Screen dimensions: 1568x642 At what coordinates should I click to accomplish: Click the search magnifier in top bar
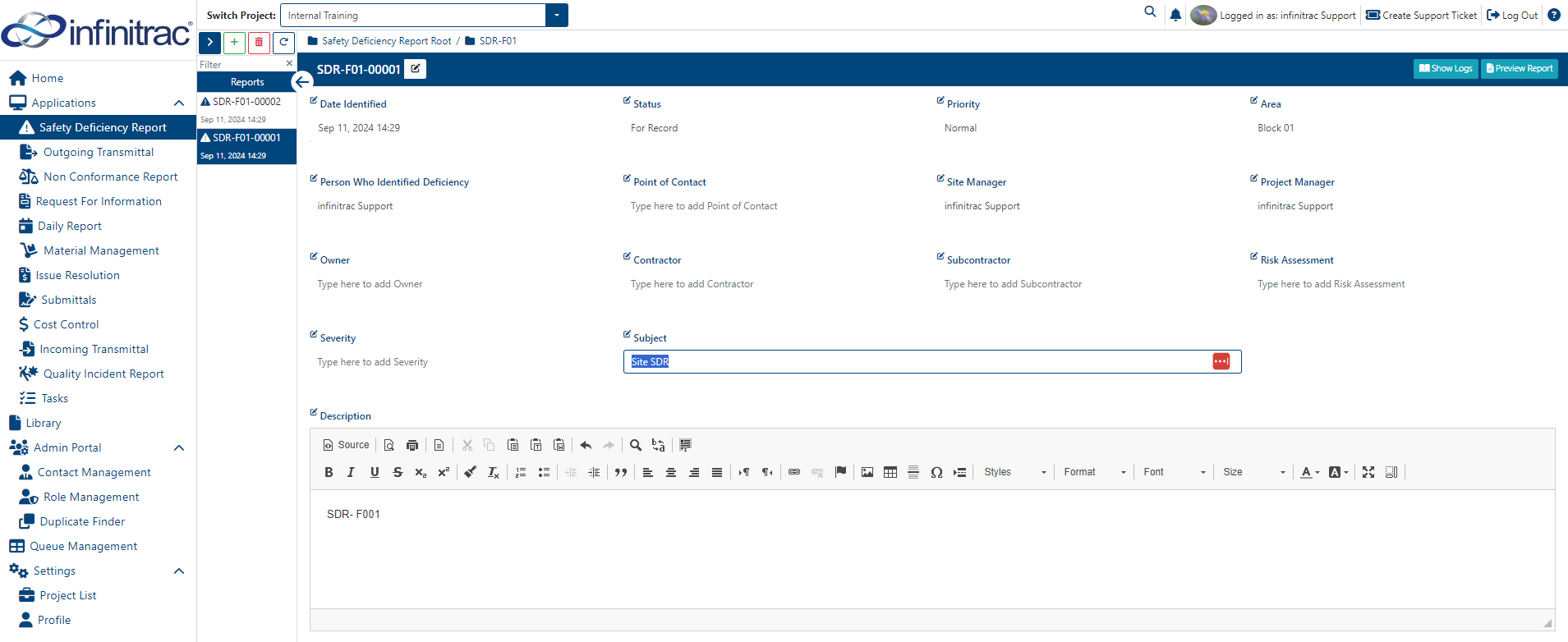1150,12
